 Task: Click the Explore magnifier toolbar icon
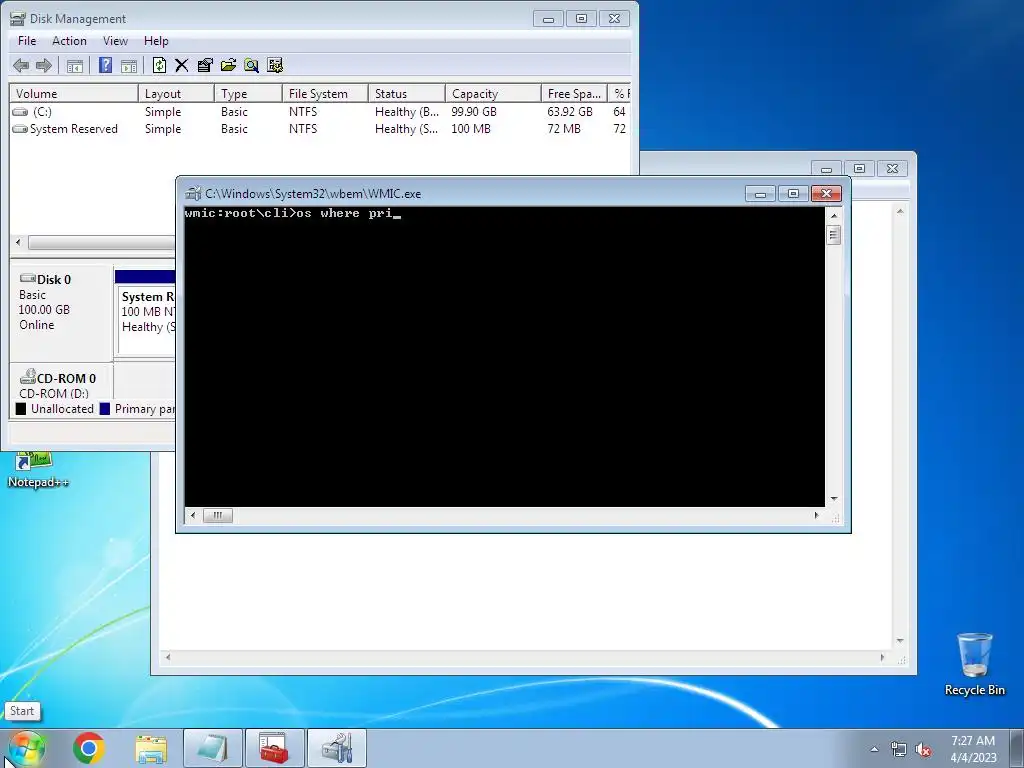pos(251,65)
